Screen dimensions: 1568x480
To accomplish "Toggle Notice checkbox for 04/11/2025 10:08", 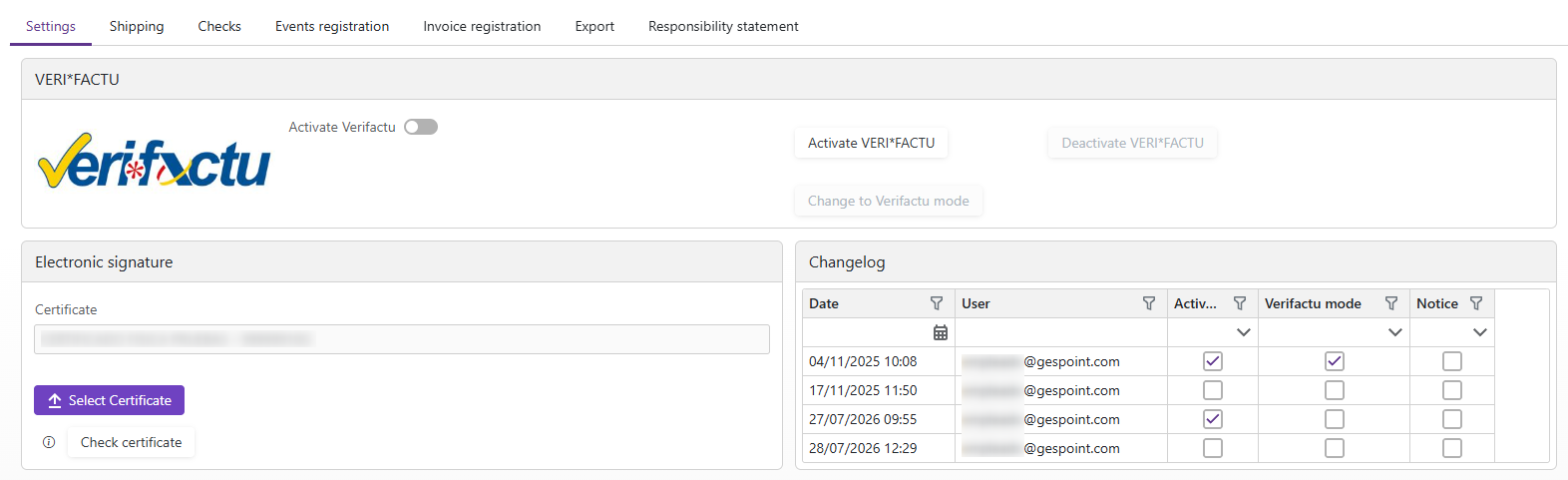I will 1452,361.
